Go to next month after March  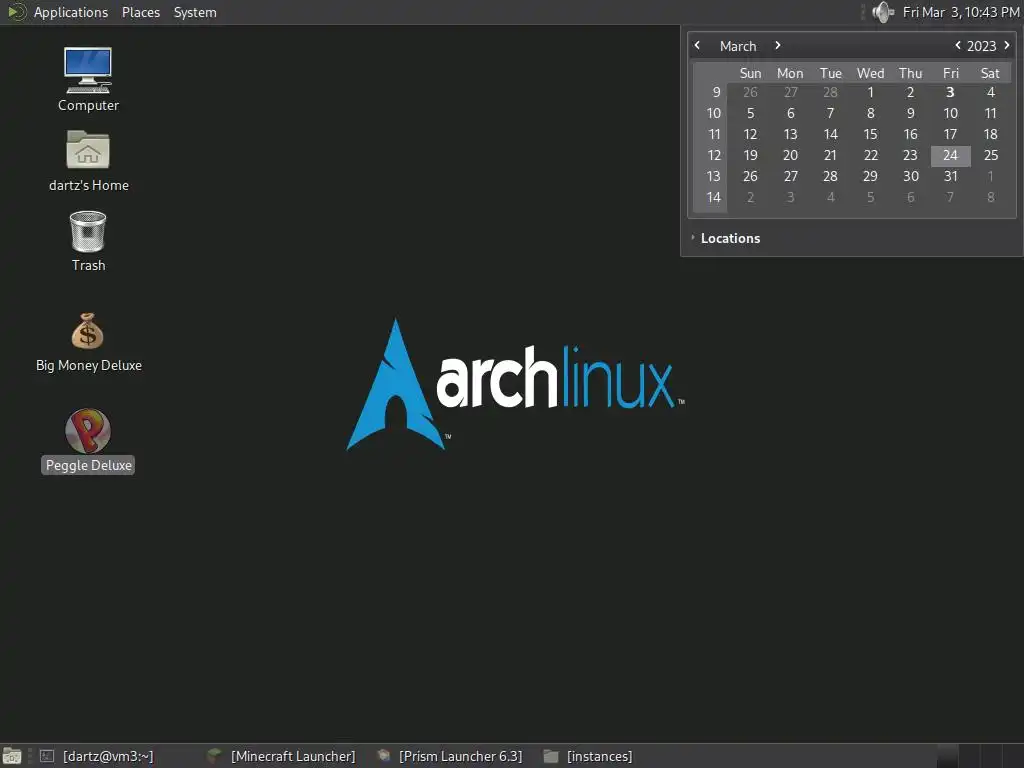coord(777,45)
